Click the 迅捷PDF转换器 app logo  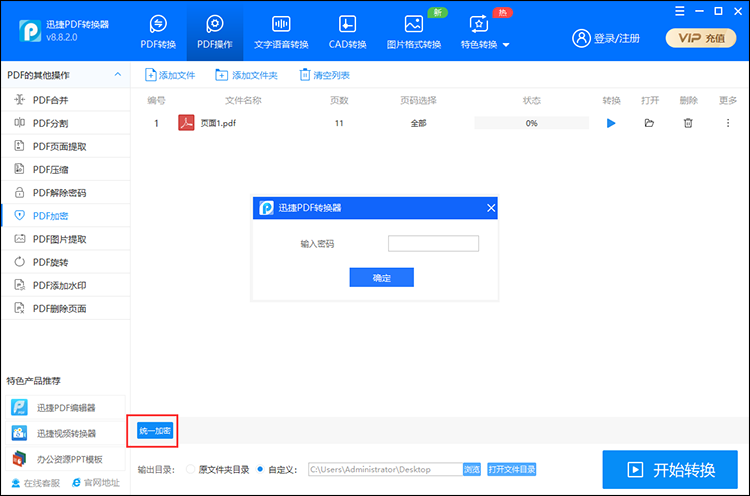coord(30,31)
